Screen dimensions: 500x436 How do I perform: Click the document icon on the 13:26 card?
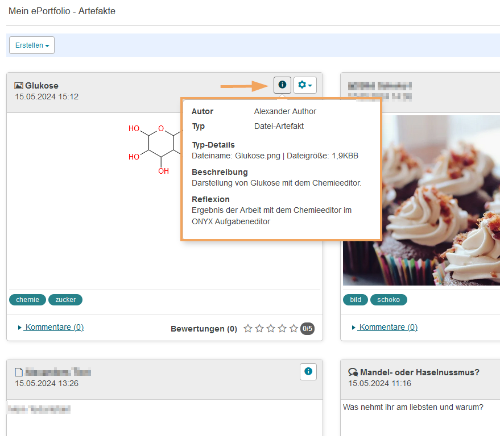point(19,372)
